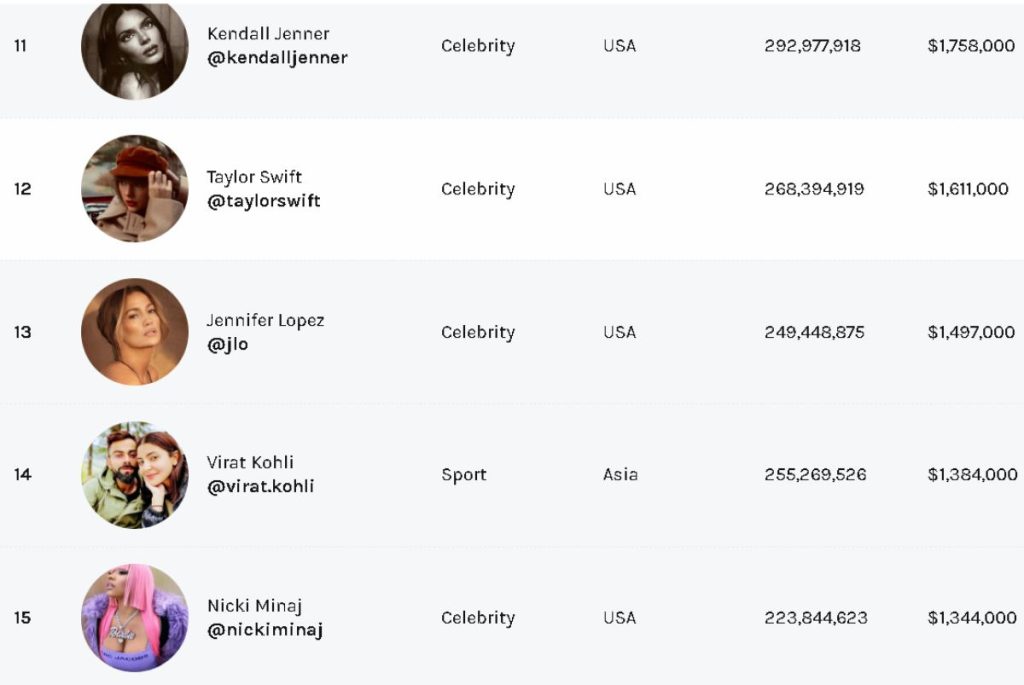The height and width of the screenshot is (685, 1024).
Task: Follow the @taylorswift handle link
Action: point(263,201)
